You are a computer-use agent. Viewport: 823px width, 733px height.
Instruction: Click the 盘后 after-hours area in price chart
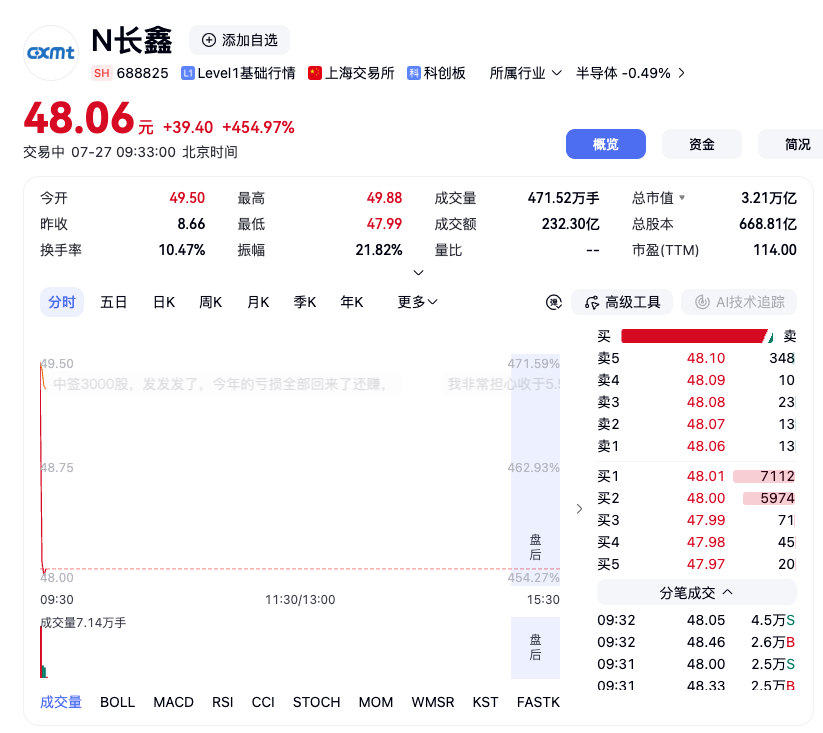click(x=535, y=470)
